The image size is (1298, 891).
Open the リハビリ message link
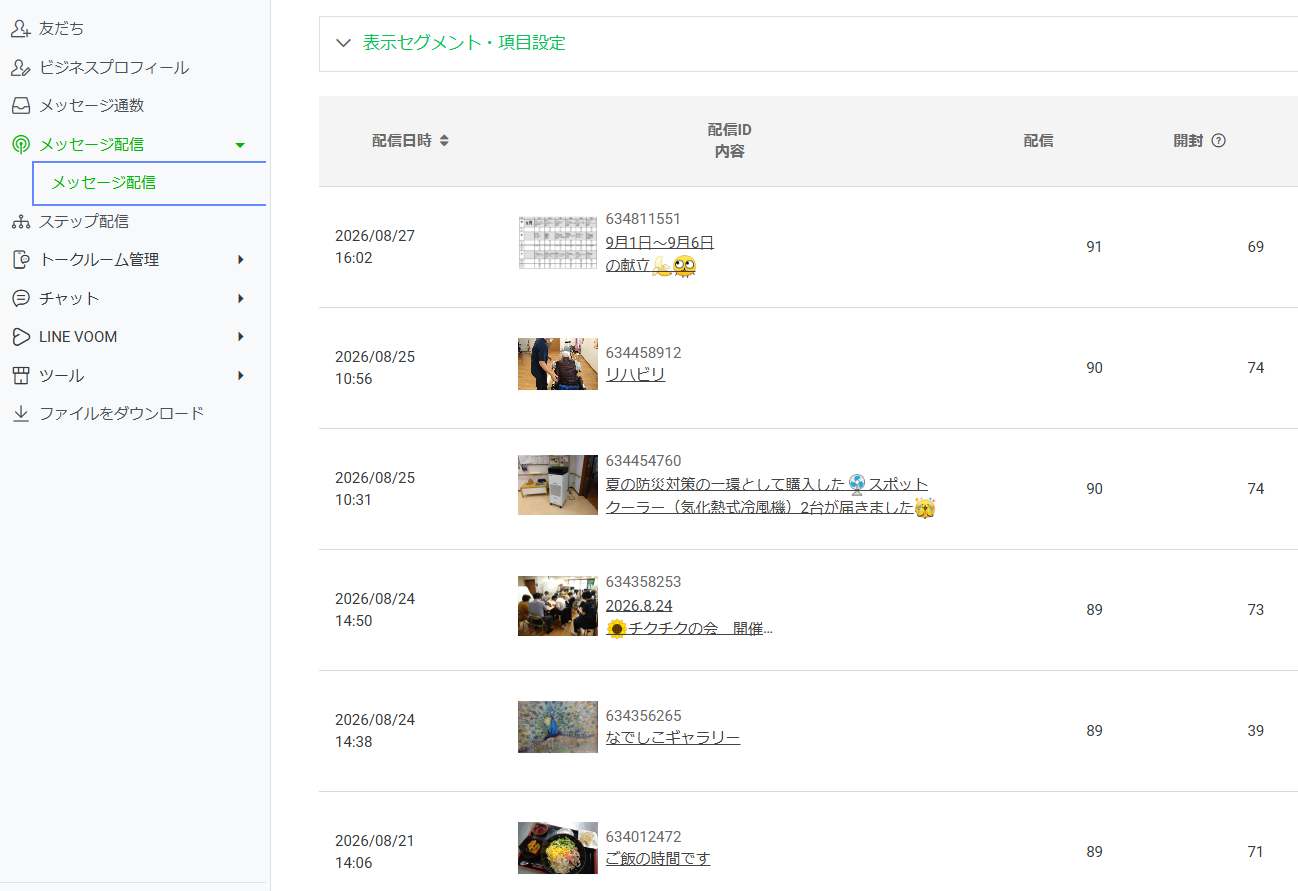coord(635,375)
